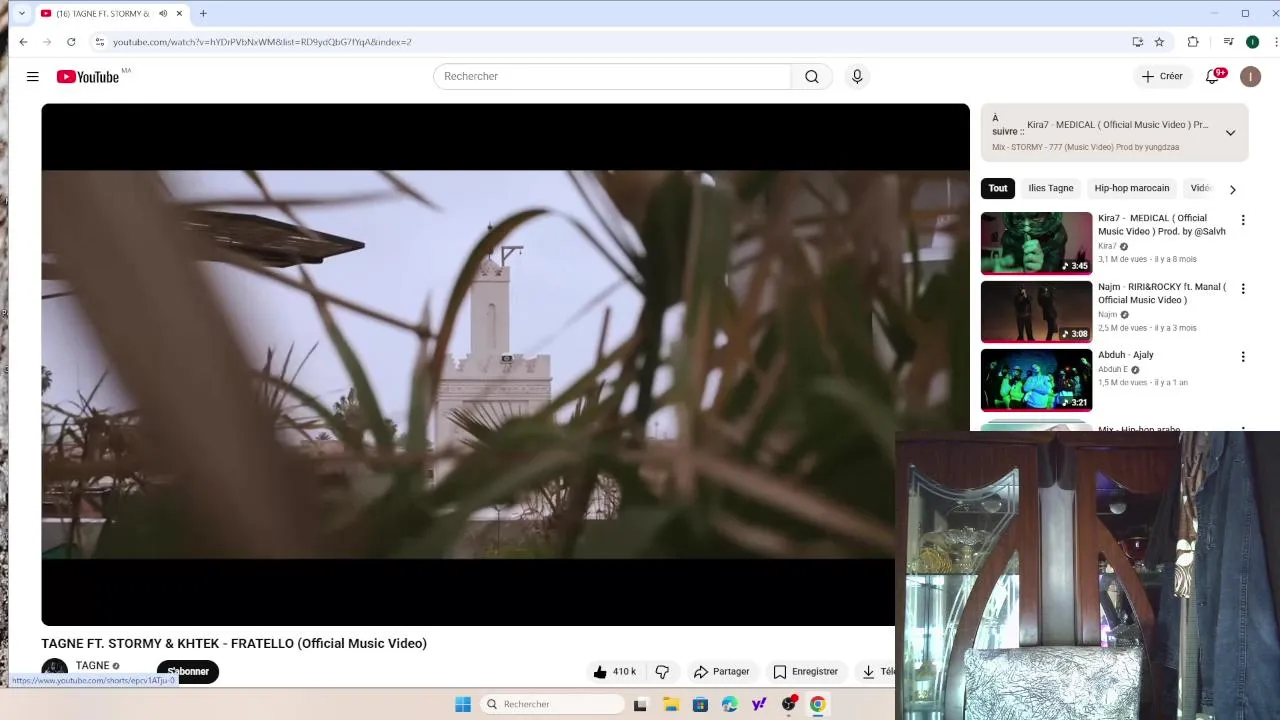The image size is (1280, 720).
Task: Click the Rechercher YouTube search field
Action: click(x=612, y=76)
